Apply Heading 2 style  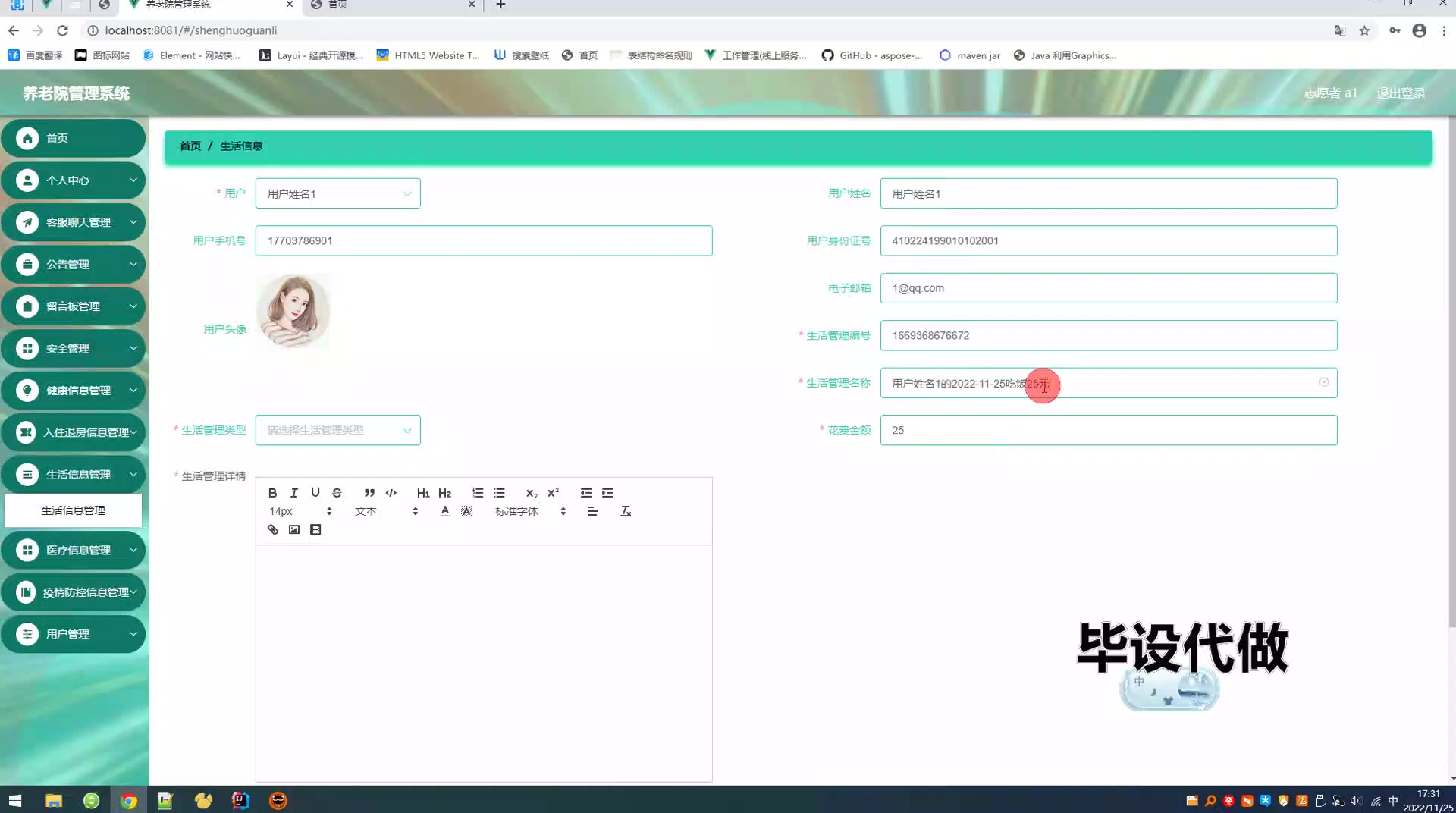click(x=445, y=493)
